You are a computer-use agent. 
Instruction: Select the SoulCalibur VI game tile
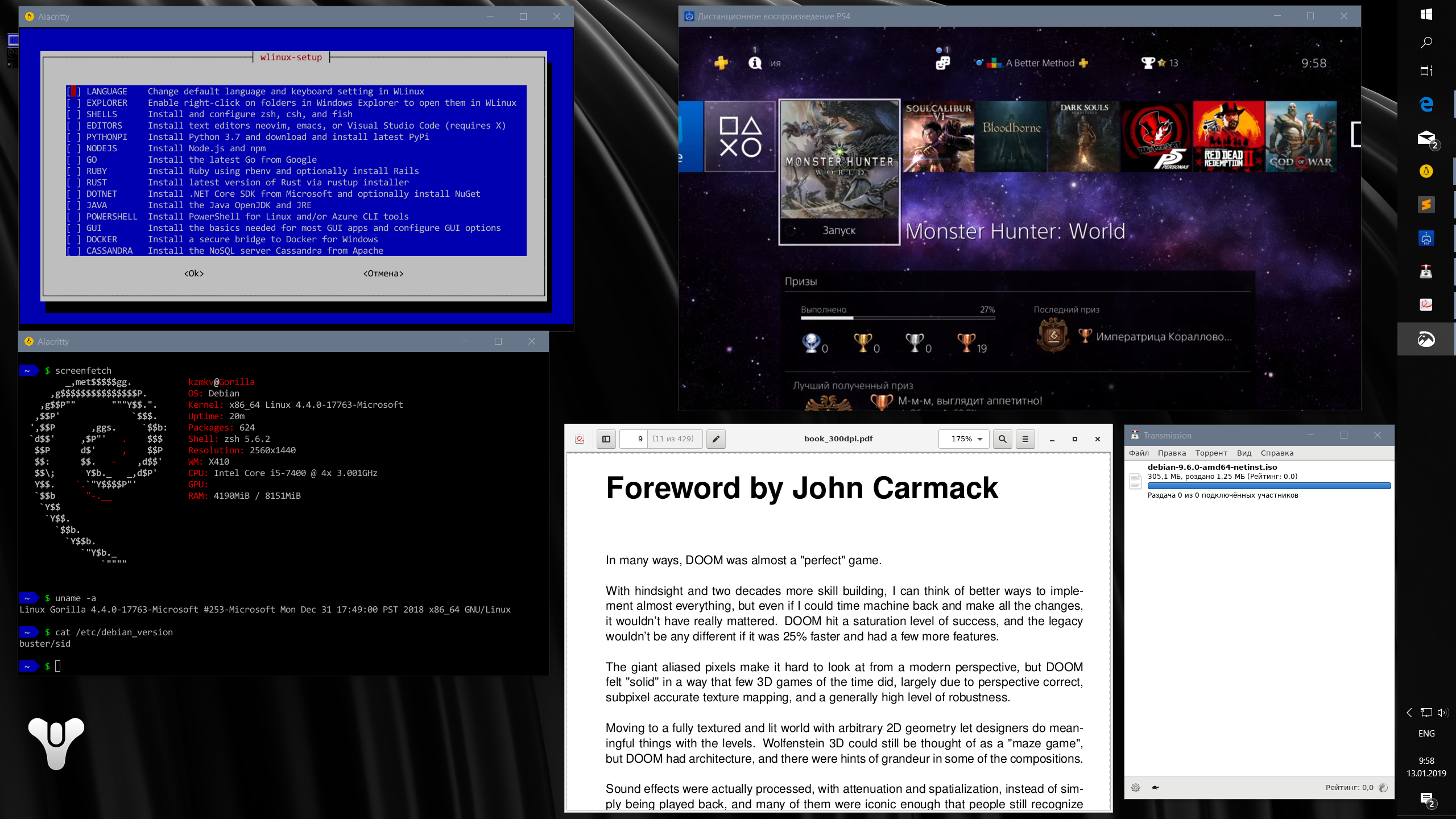click(938, 136)
